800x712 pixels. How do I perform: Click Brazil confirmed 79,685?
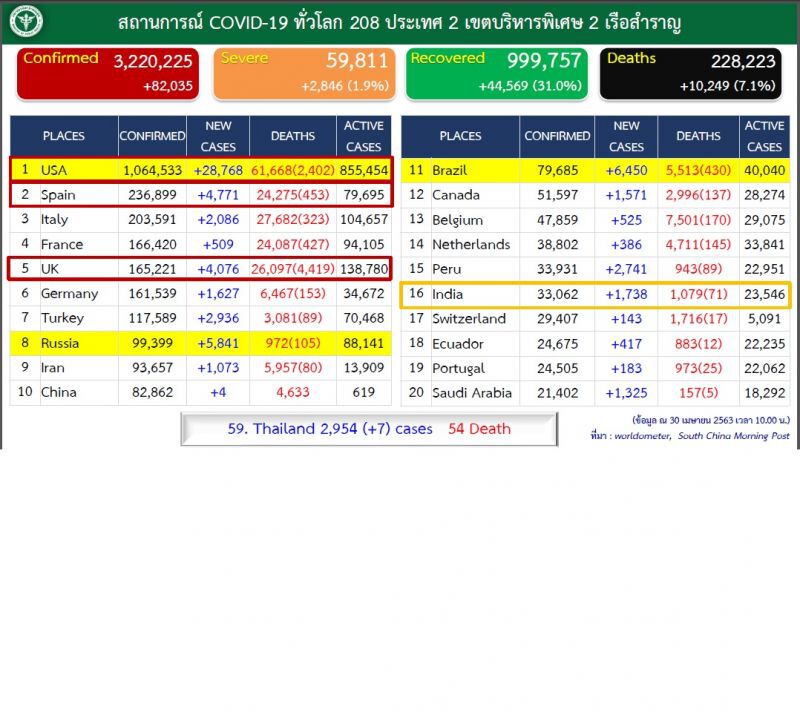[558, 170]
